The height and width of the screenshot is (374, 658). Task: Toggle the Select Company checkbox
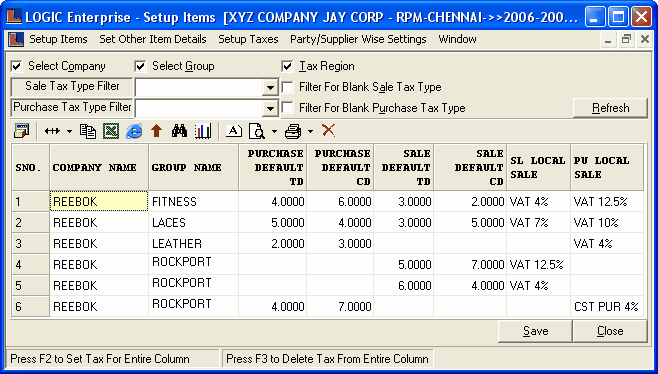16,66
